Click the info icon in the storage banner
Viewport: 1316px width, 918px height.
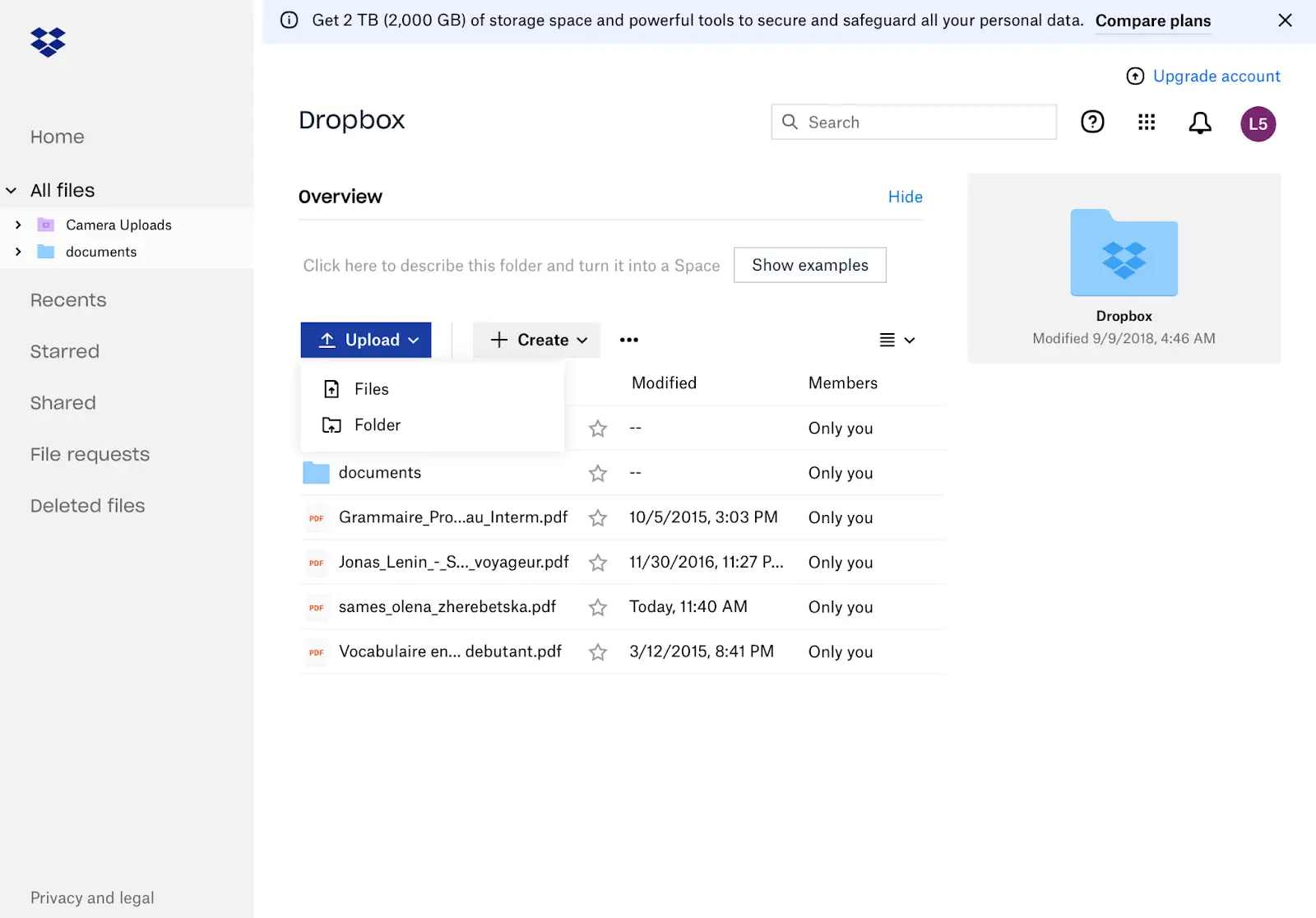click(x=288, y=20)
